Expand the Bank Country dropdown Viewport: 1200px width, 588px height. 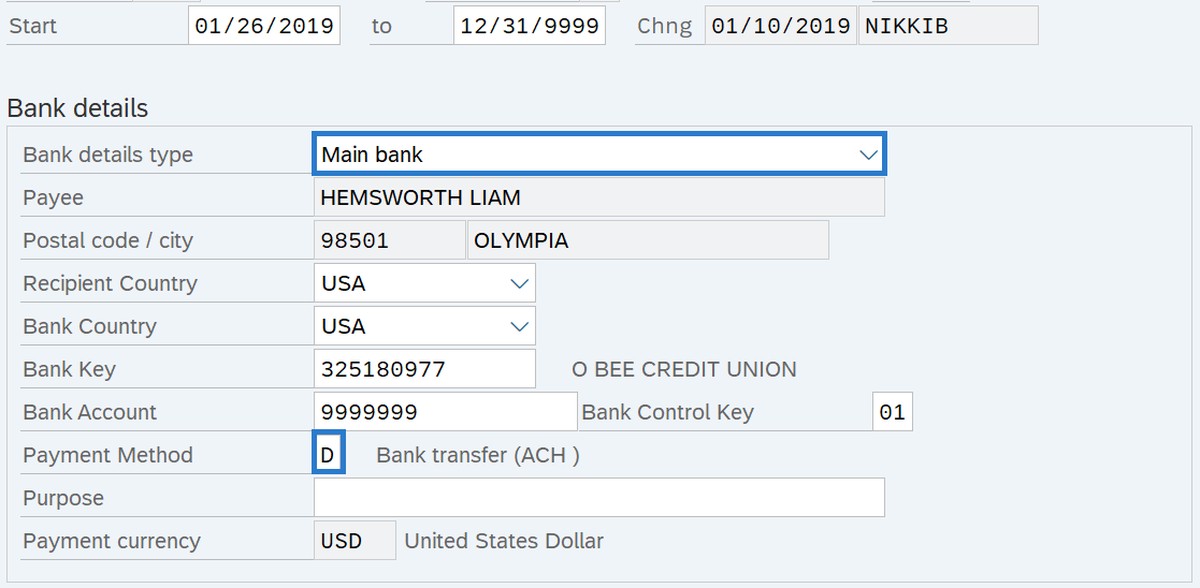click(519, 327)
